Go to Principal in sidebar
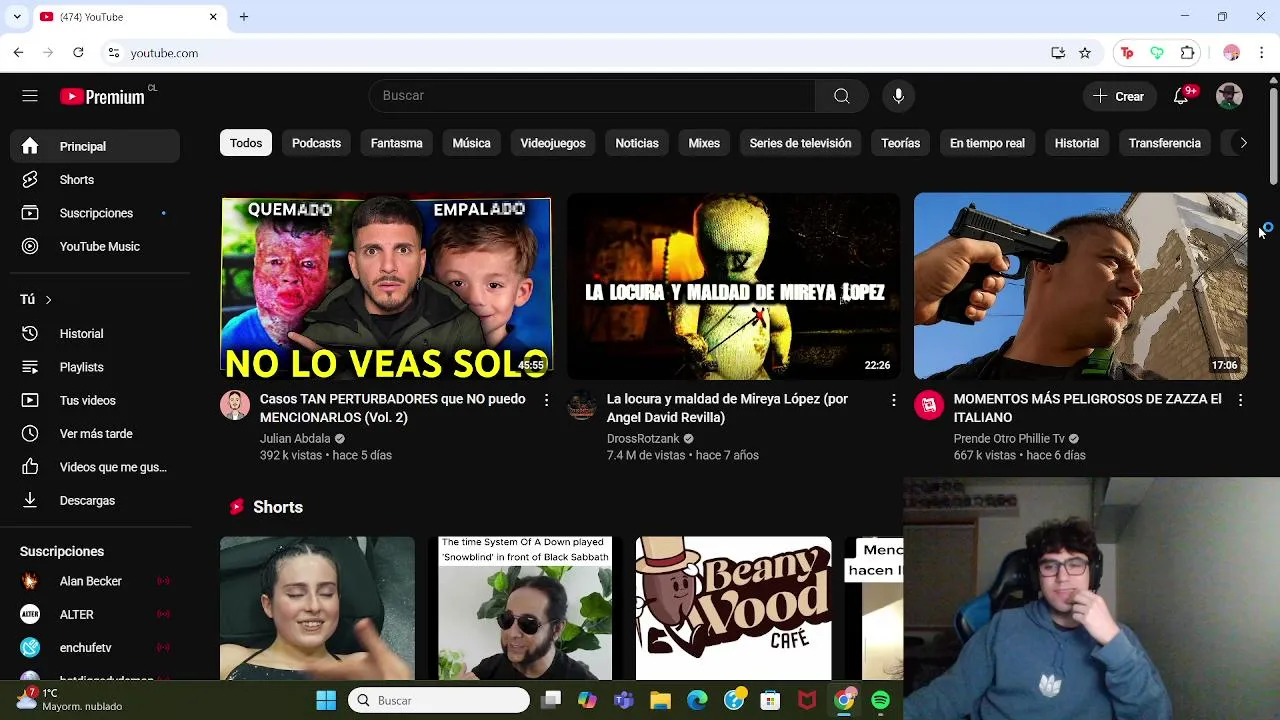The image size is (1280, 720). tap(96, 146)
